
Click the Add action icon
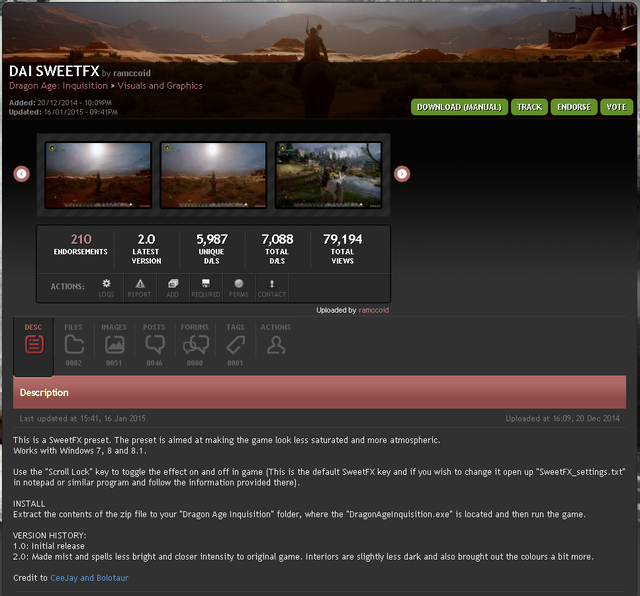tap(173, 288)
